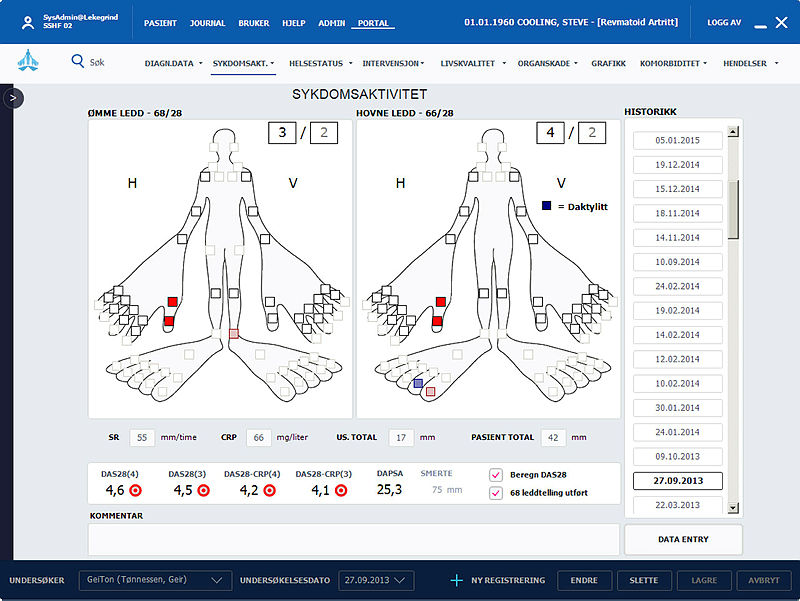Click the search magnifier icon

click(x=77, y=61)
